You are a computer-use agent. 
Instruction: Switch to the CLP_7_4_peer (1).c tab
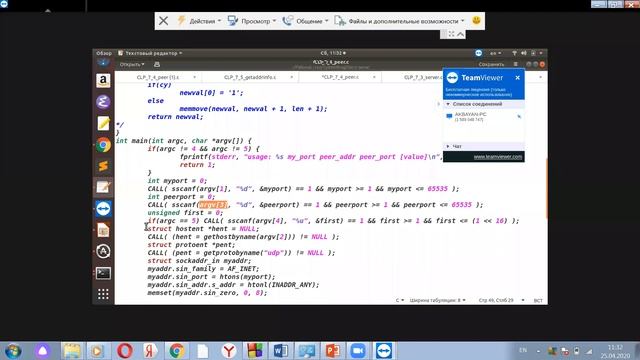[158, 77]
